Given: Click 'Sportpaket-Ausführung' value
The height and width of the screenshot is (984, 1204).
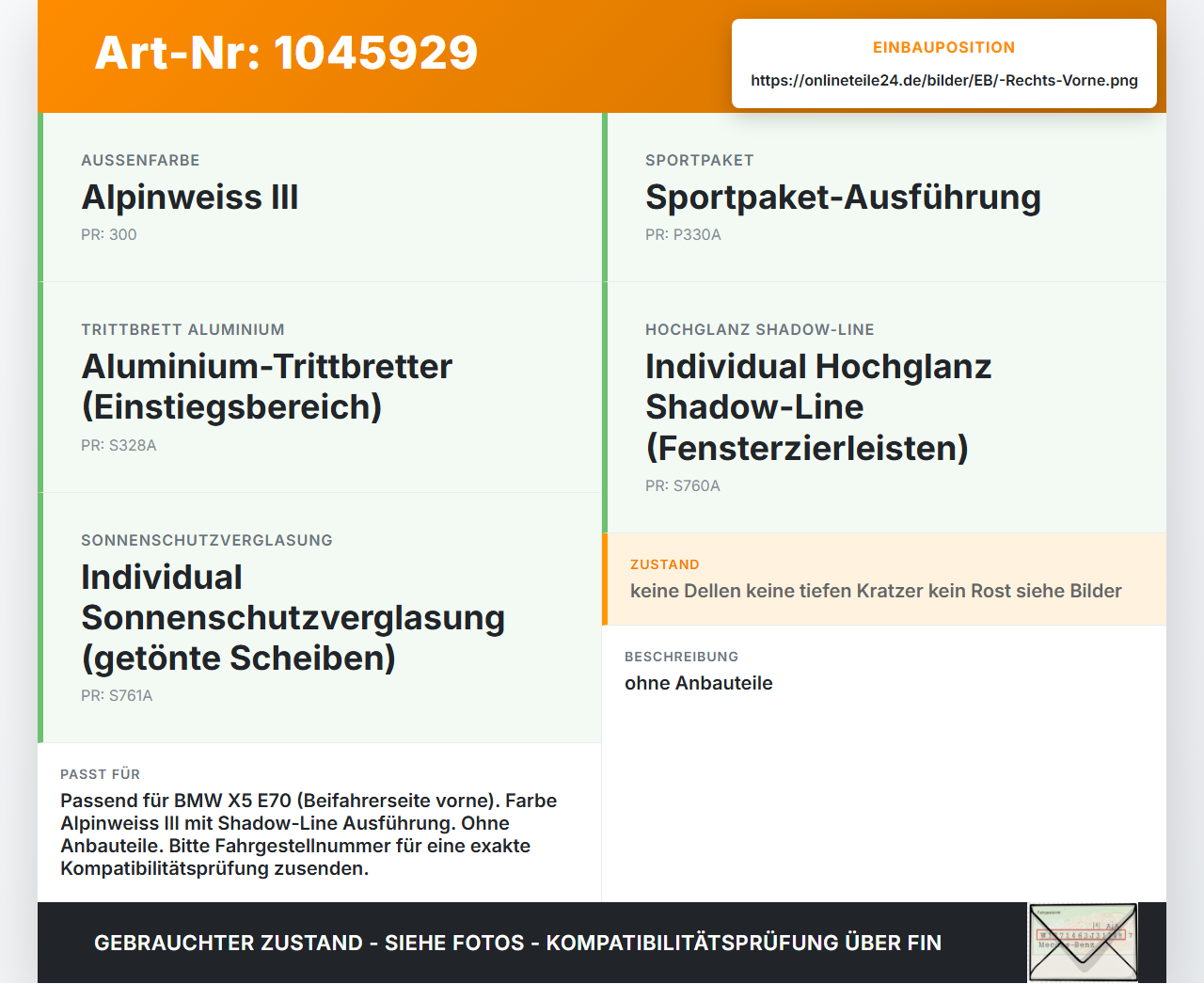Looking at the screenshot, I should pos(843,198).
